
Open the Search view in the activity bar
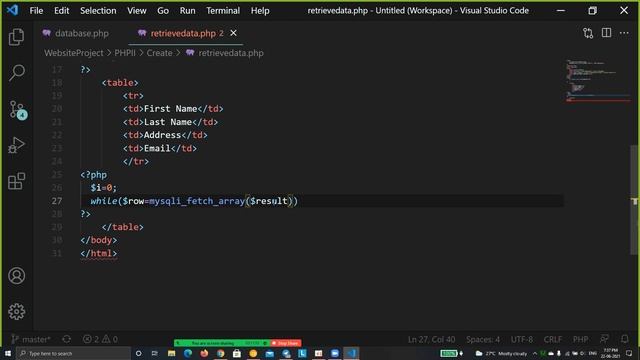16,73
